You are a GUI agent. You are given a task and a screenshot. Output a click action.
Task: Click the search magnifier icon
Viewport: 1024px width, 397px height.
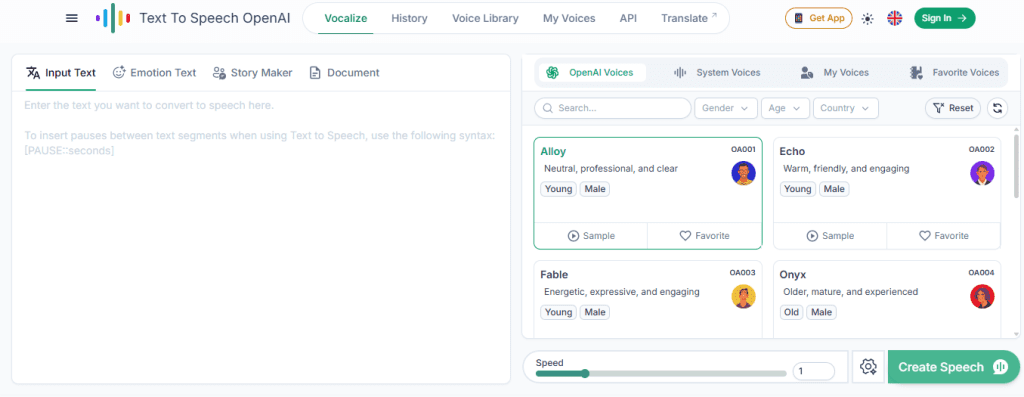[547, 108]
